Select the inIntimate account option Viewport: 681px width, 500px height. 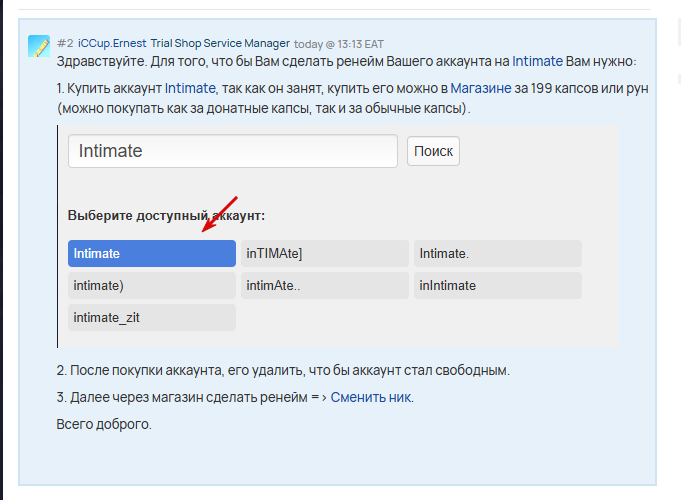click(x=497, y=286)
